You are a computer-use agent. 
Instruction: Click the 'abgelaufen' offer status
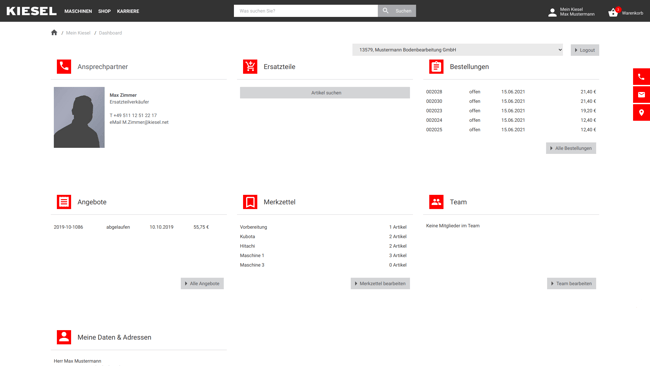pyautogui.click(x=118, y=227)
